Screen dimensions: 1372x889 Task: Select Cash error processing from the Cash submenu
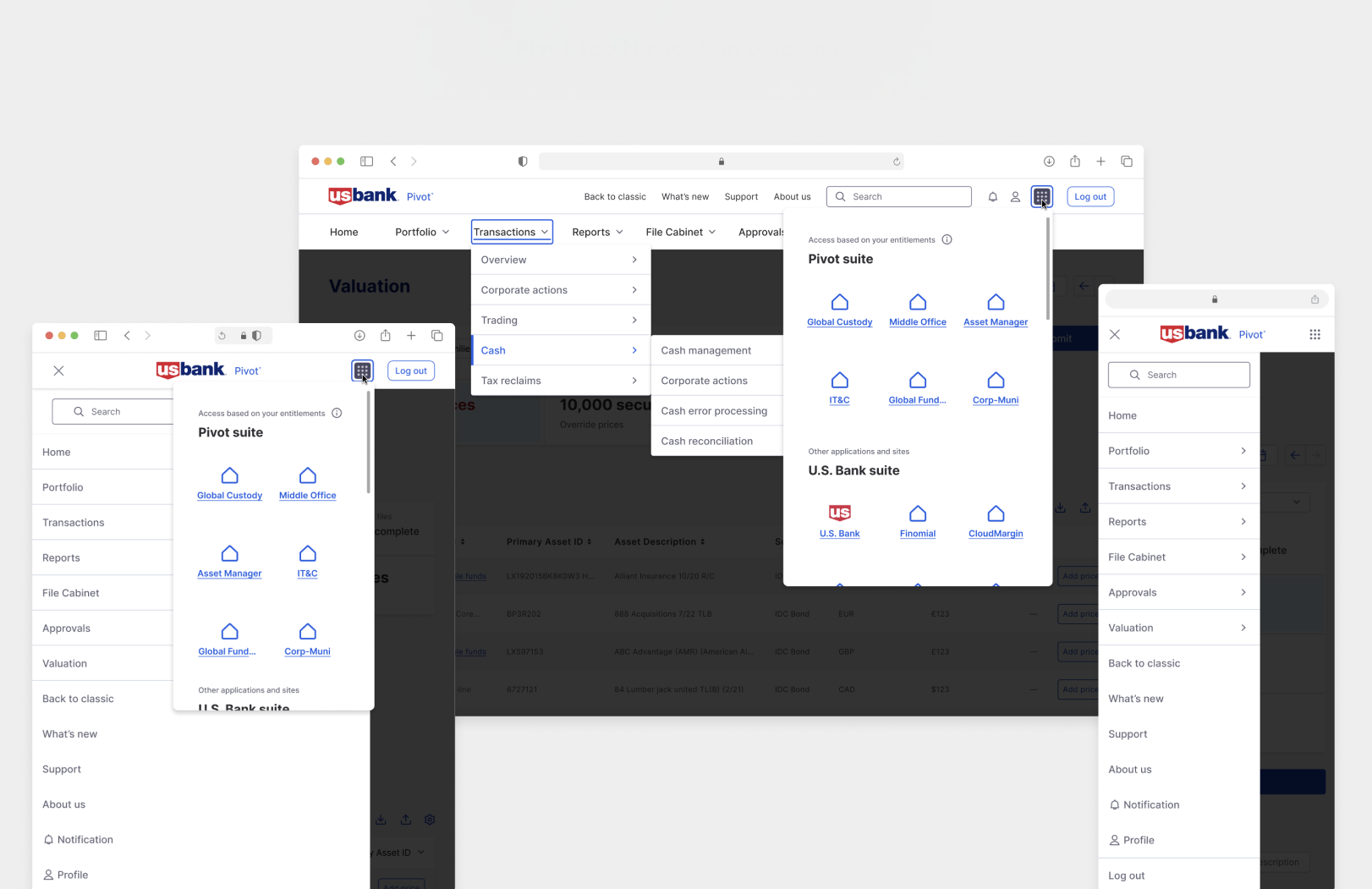pyautogui.click(x=716, y=411)
